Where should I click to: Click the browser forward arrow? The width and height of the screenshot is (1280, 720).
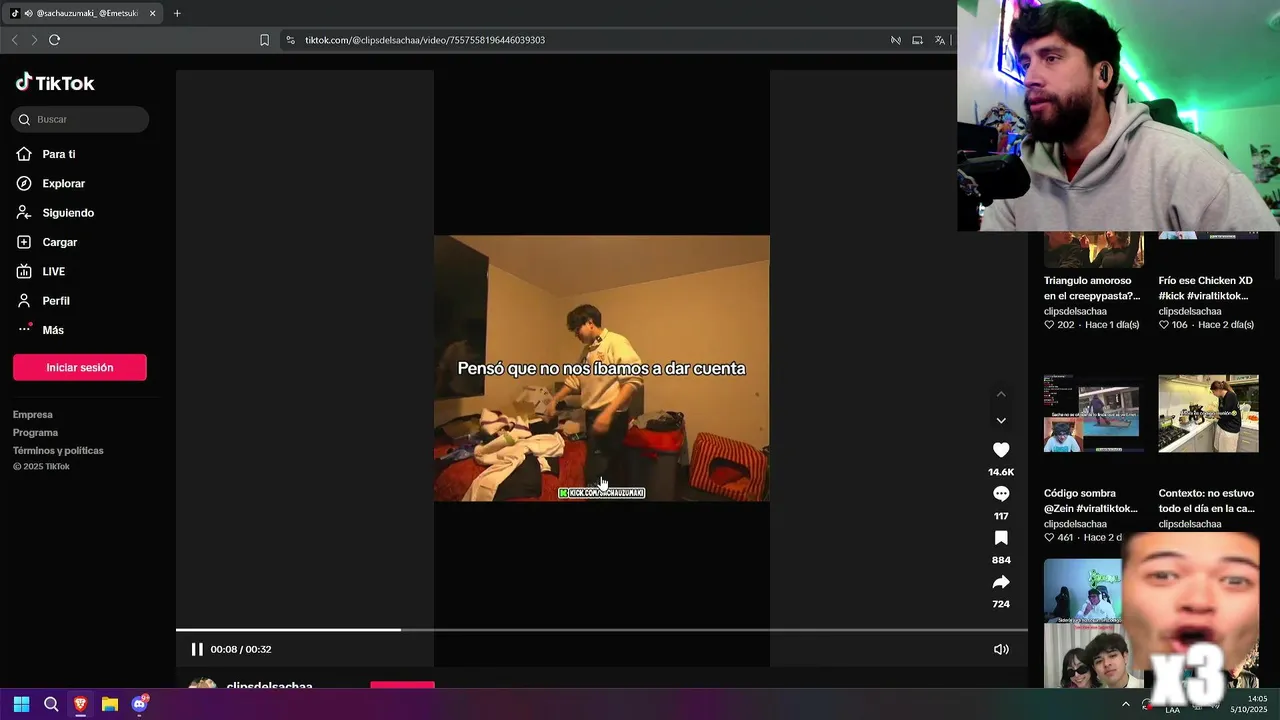click(34, 40)
